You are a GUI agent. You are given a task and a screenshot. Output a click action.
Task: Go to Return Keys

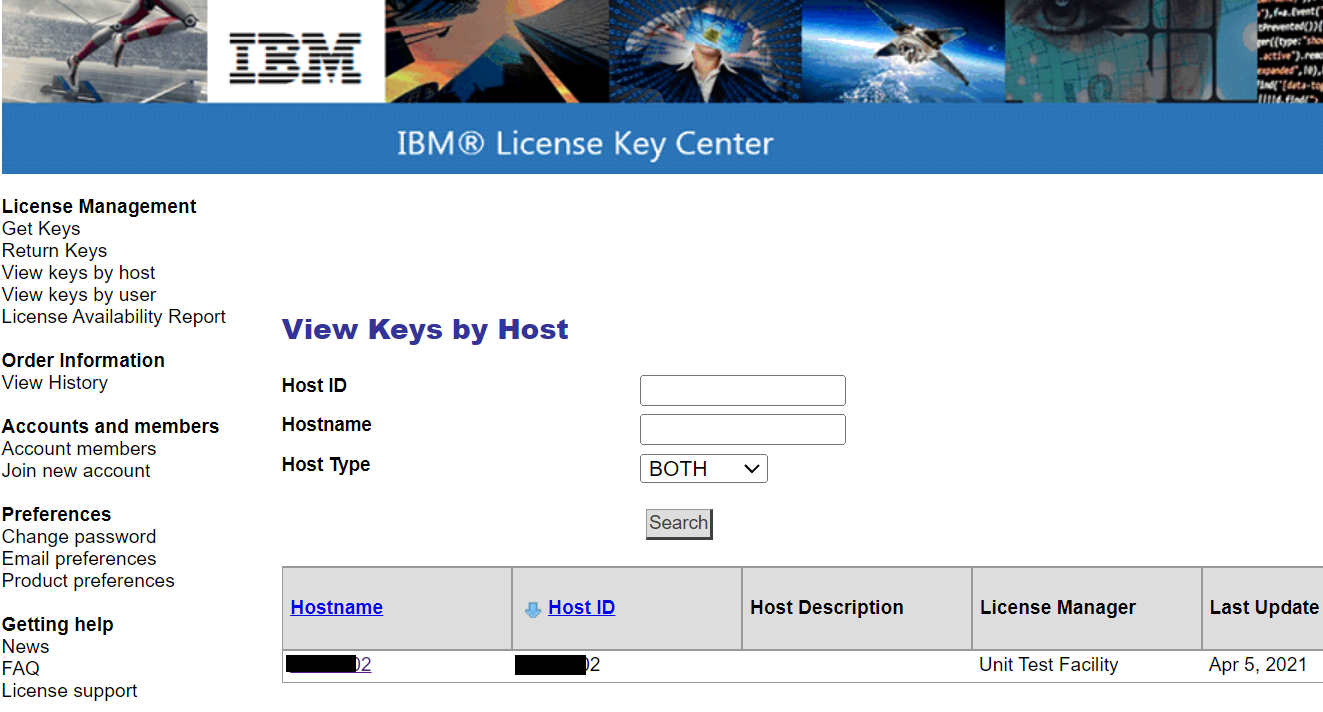pyautogui.click(x=54, y=251)
